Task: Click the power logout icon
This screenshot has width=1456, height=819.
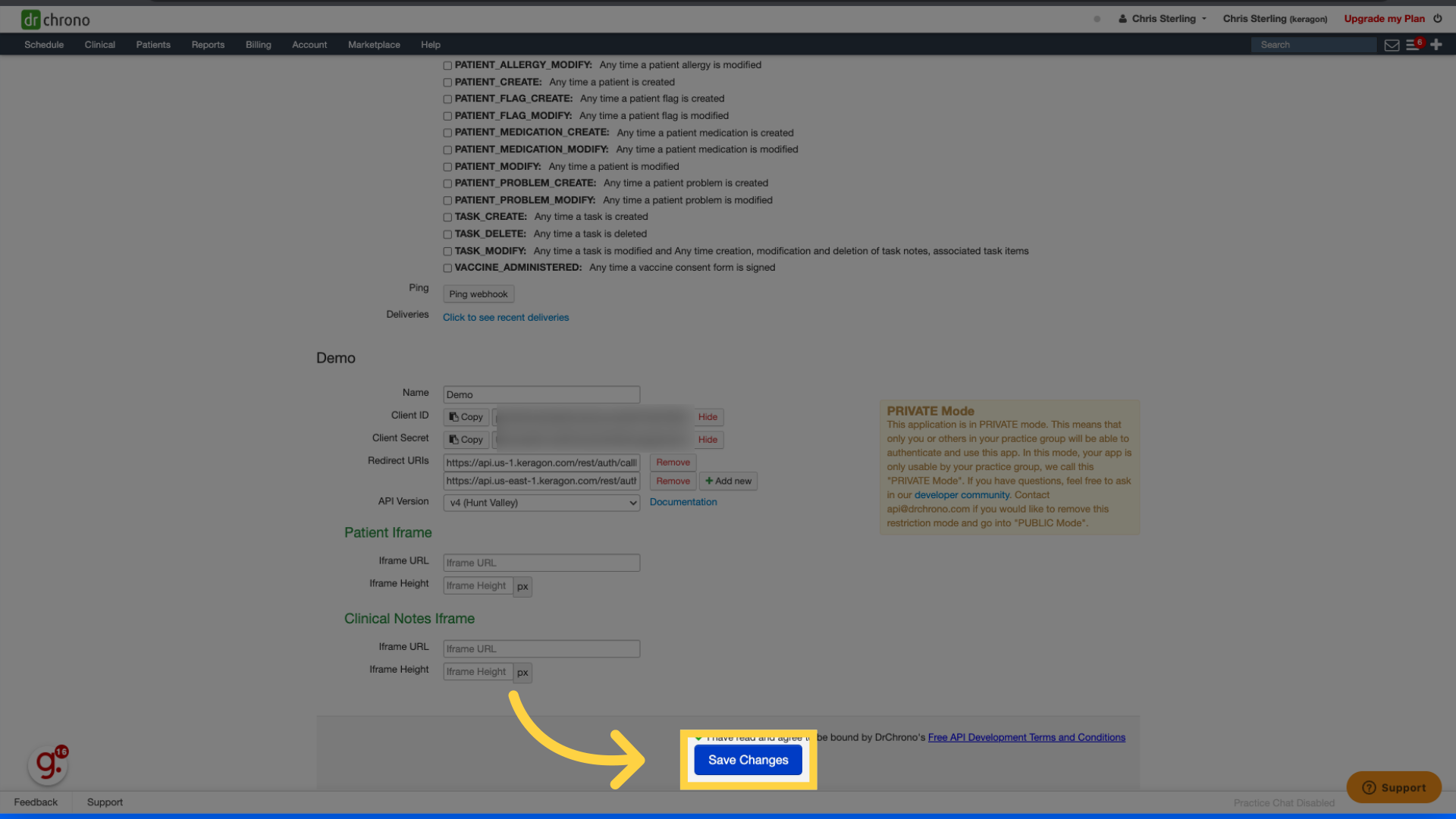Action: click(1438, 19)
